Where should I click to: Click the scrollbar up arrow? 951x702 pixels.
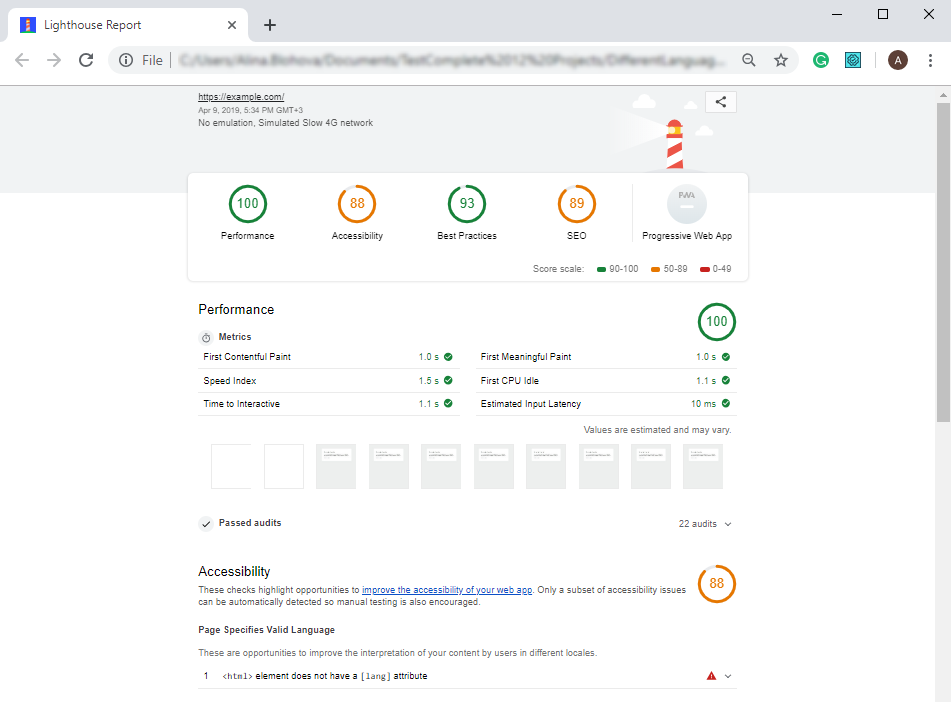tap(943, 95)
